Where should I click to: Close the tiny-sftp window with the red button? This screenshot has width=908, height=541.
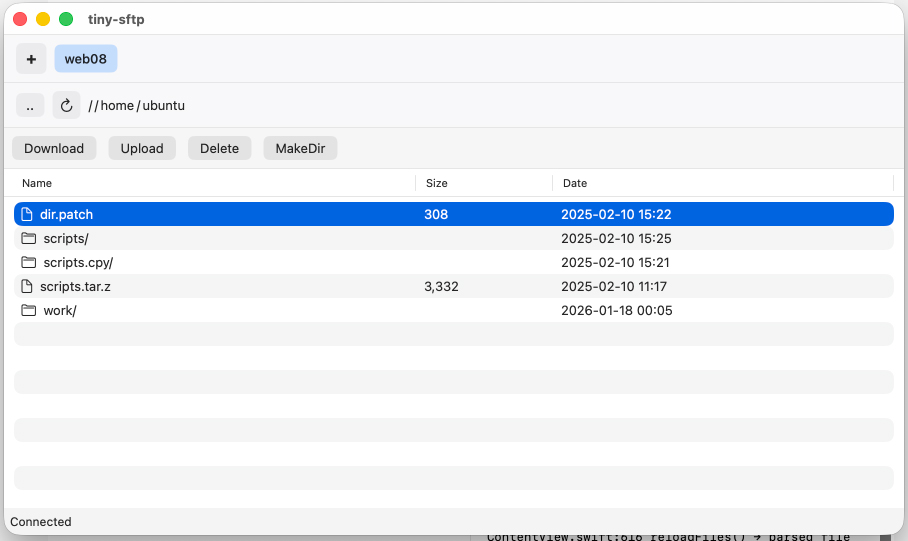coord(20,19)
